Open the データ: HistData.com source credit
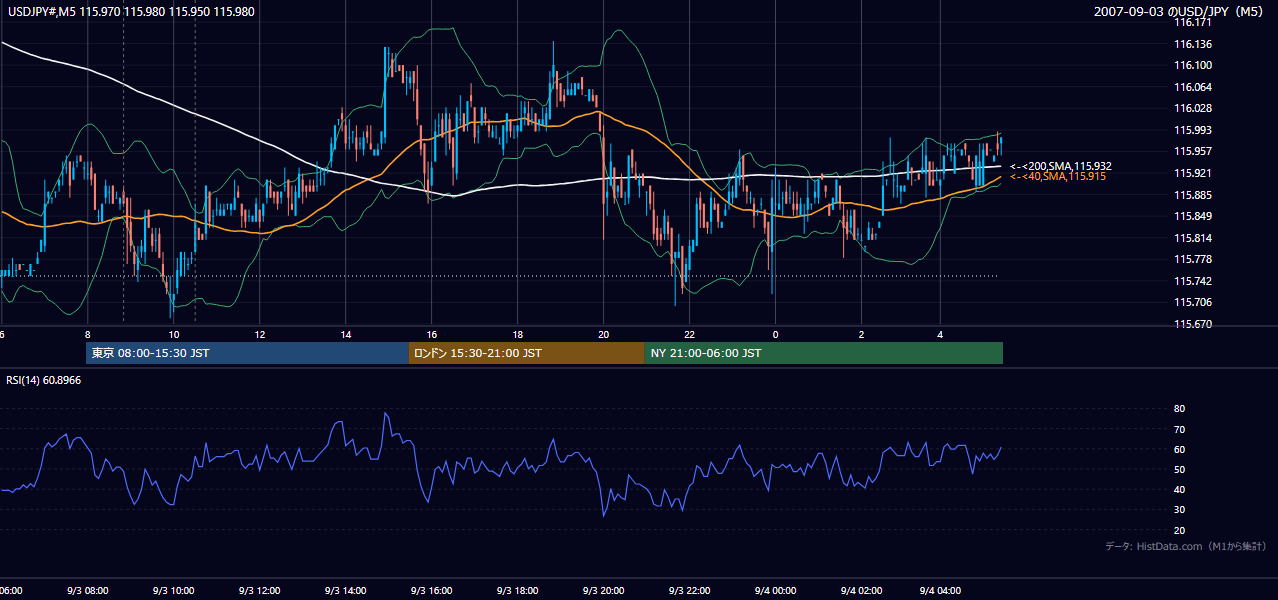The height and width of the screenshot is (600, 1278). point(1185,546)
